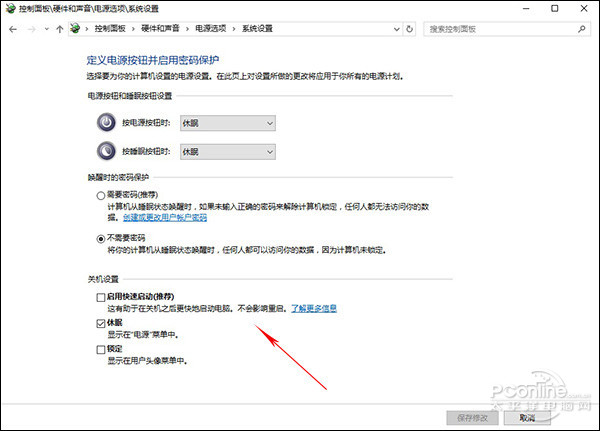This screenshot has height=431, width=600.
Task: Click the power button icon
Action: click(x=106, y=122)
